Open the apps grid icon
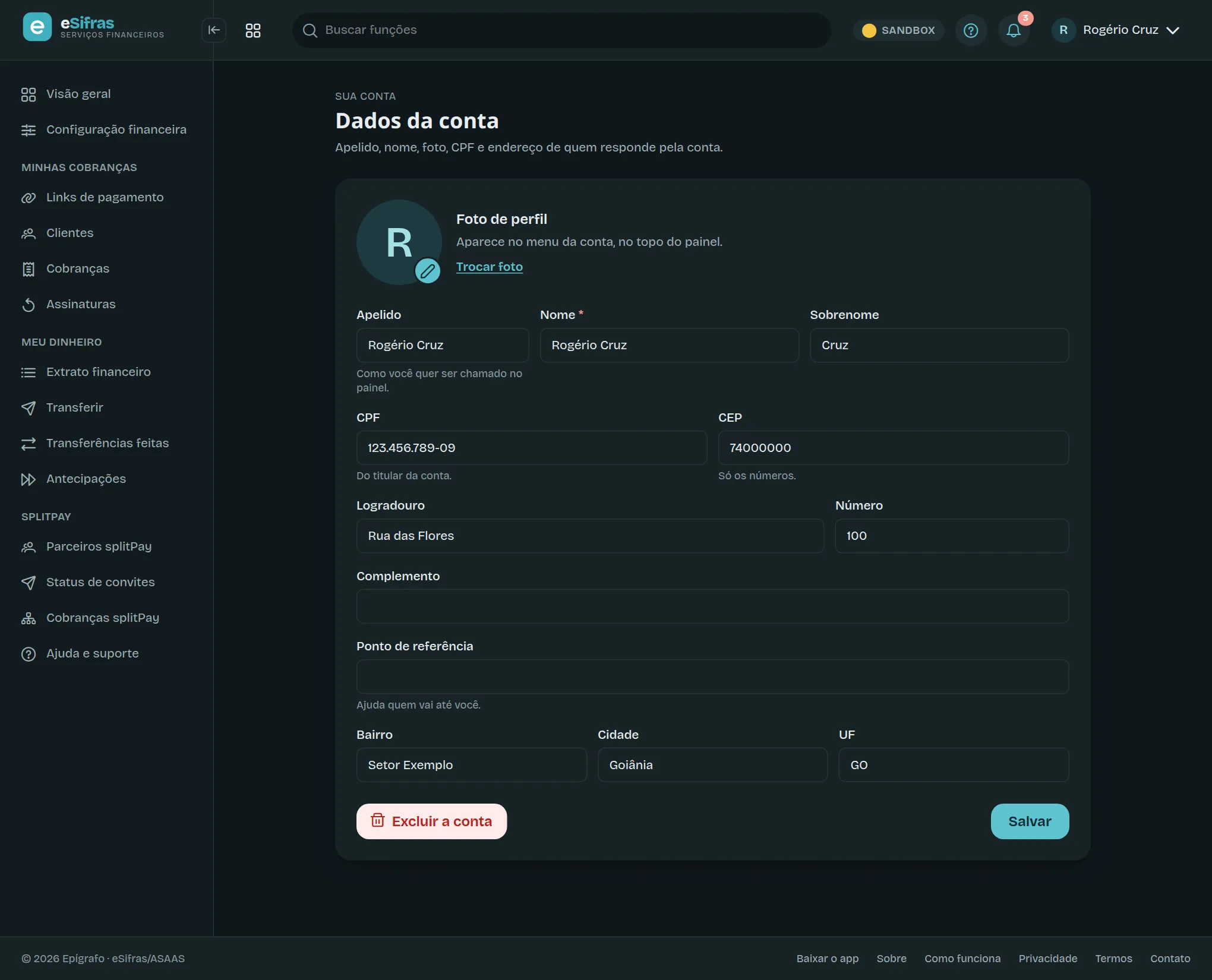Screen dimensions: 1212x980 tap(253, 30)
